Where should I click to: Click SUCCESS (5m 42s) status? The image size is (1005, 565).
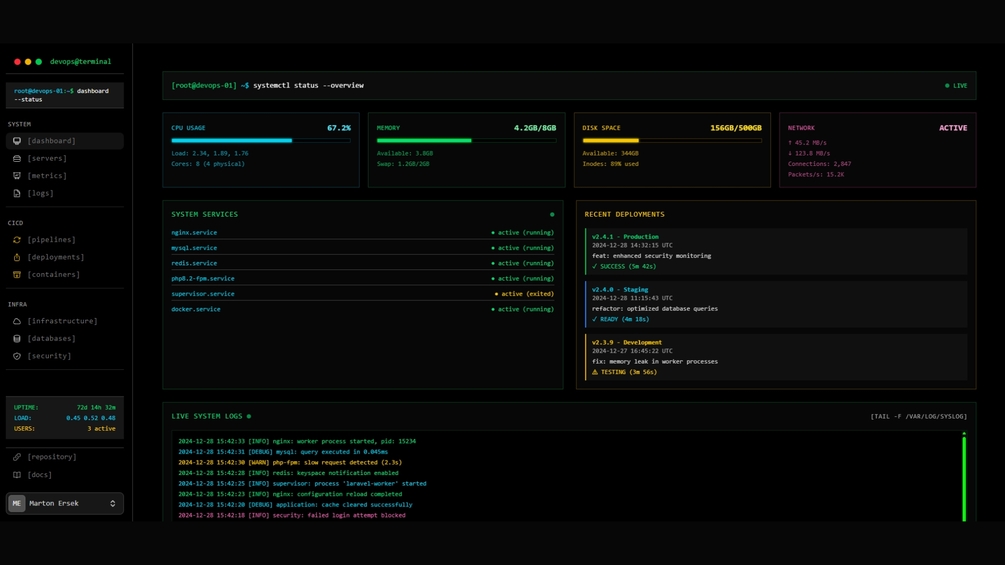pyautogui.click(x=624, y=266)
